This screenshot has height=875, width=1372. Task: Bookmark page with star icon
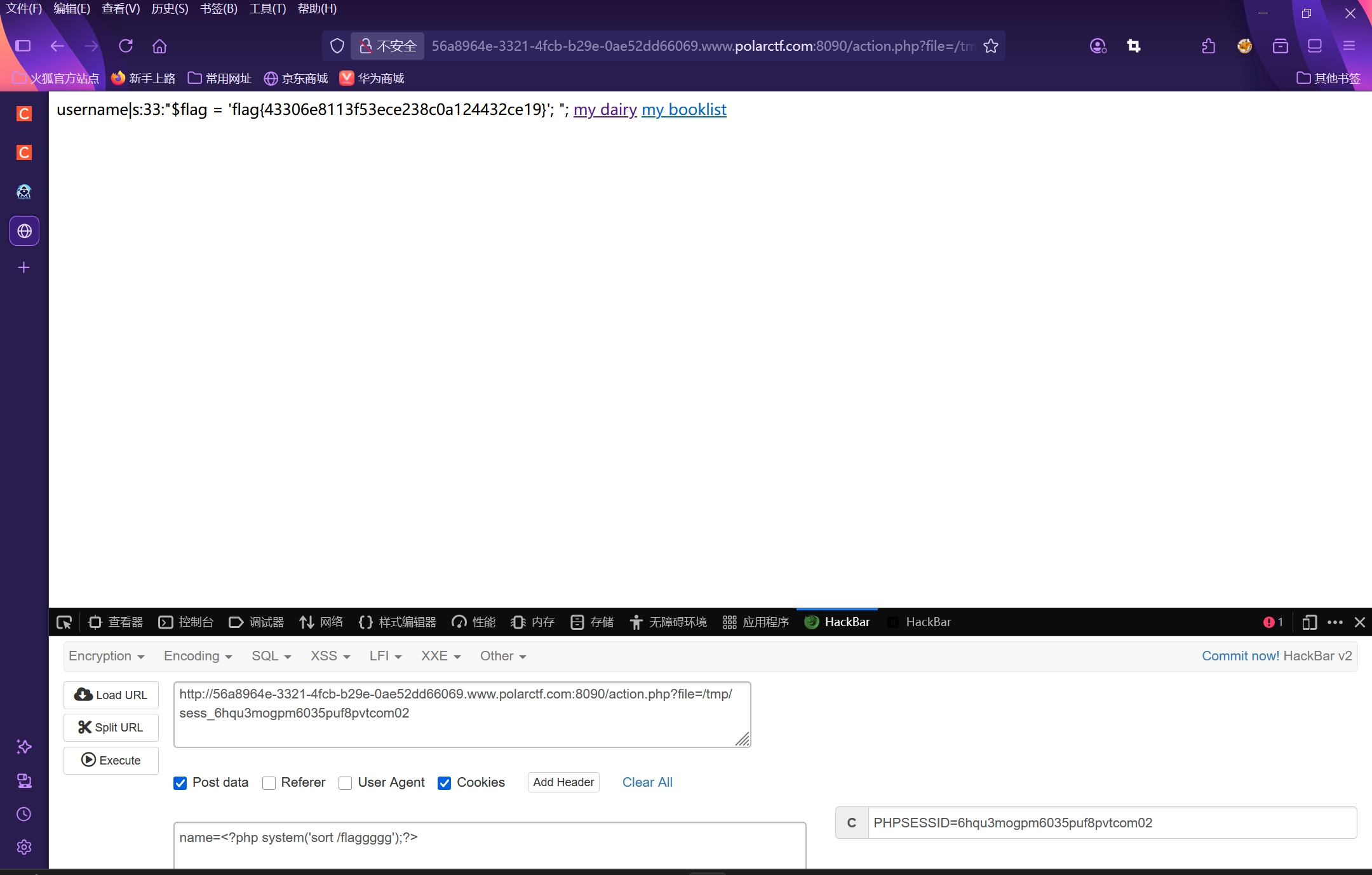coord(991,46)
